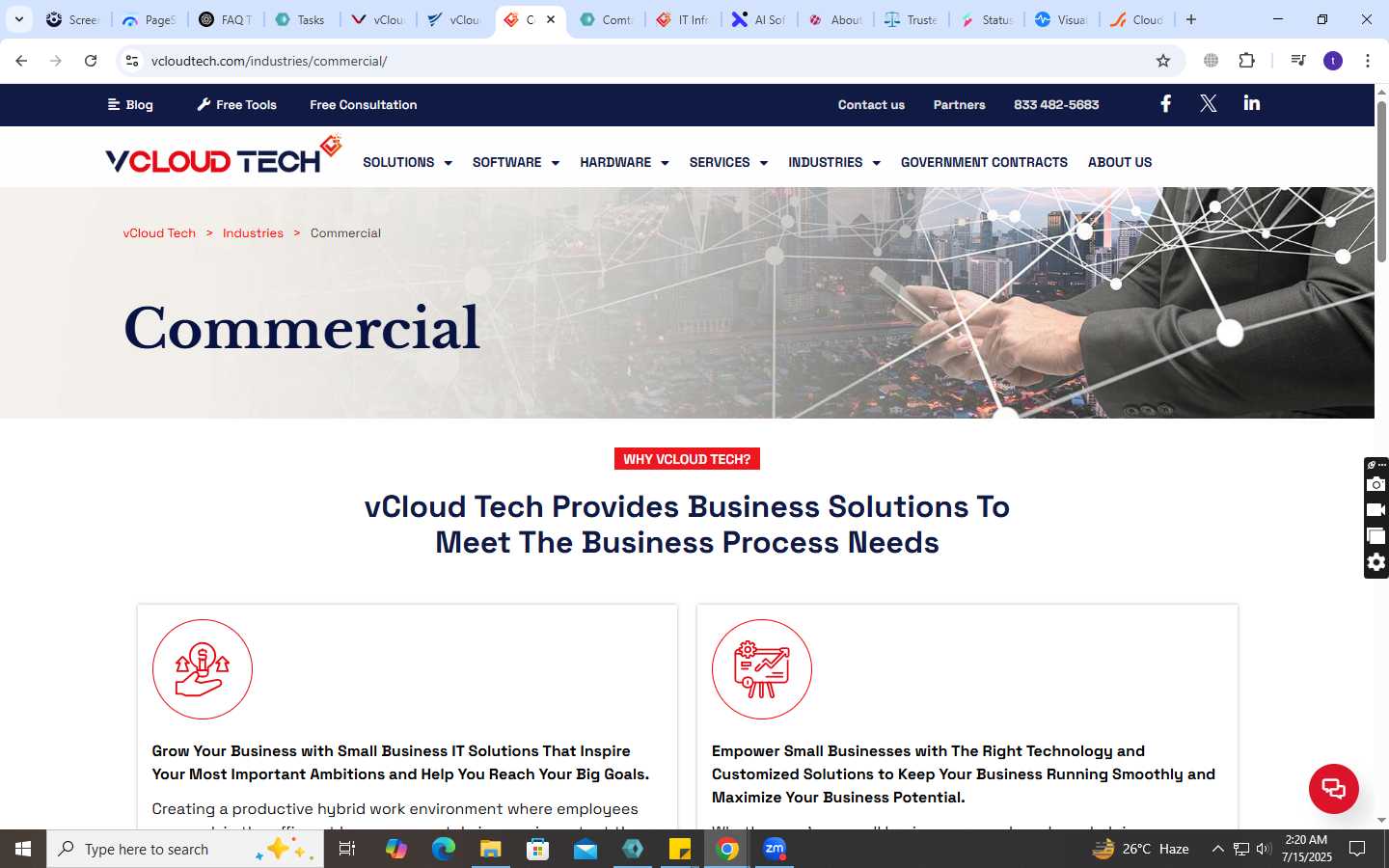Click the vCloud Tech logo
This screenshot has height=868, width=1389.
[x=224, y=155]
